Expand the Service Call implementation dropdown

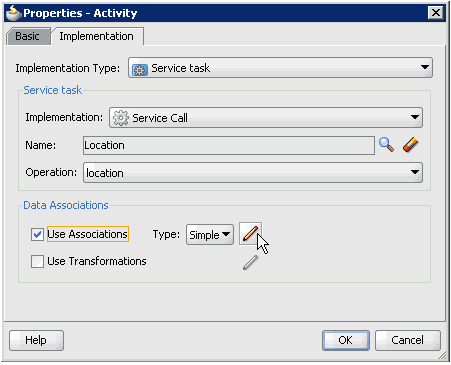(x=266, y=117)
